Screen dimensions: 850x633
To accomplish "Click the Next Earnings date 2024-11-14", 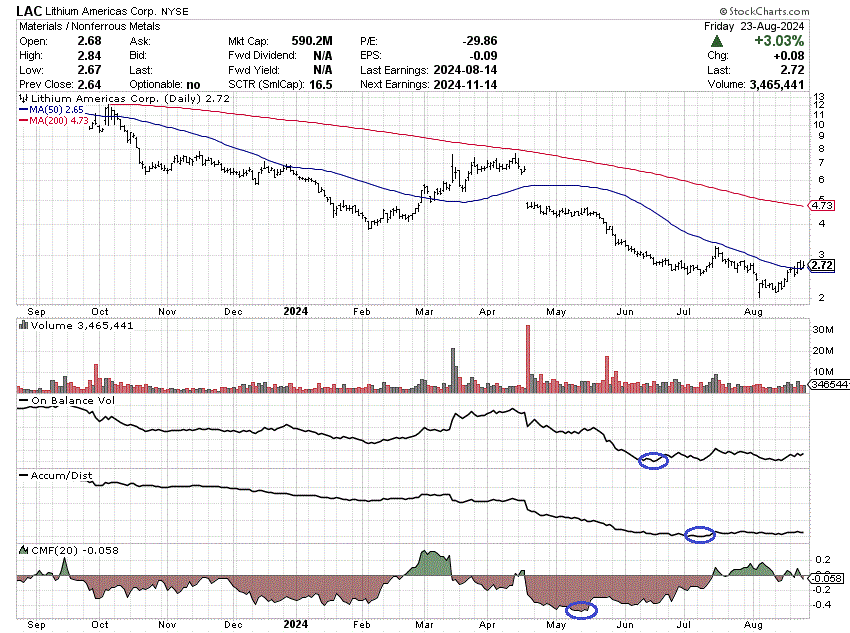I will click(465, 85).
